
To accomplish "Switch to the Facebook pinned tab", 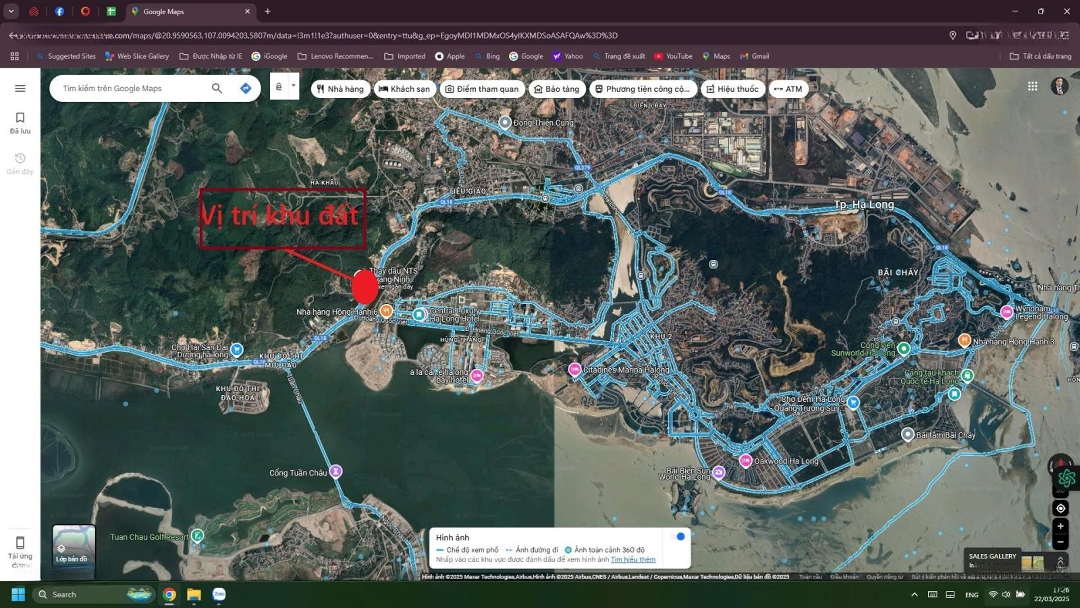I will (59, 12).
